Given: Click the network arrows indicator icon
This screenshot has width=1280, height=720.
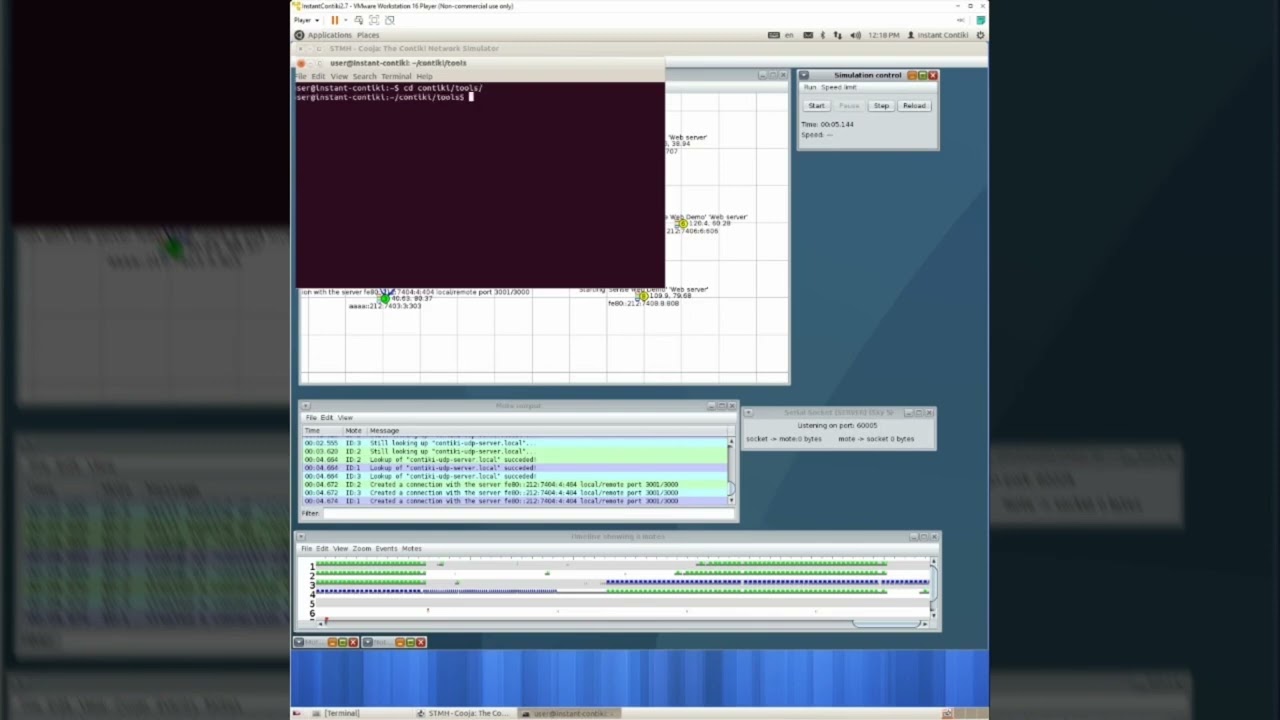Looking at the screenshot, I should [837, 35].
